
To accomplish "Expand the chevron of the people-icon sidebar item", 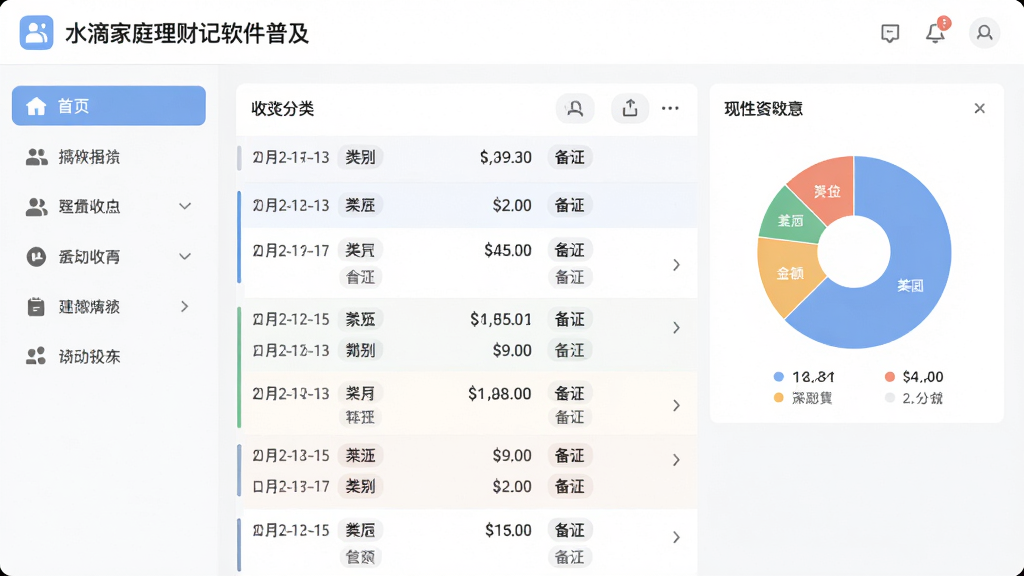I will [185, 206].
